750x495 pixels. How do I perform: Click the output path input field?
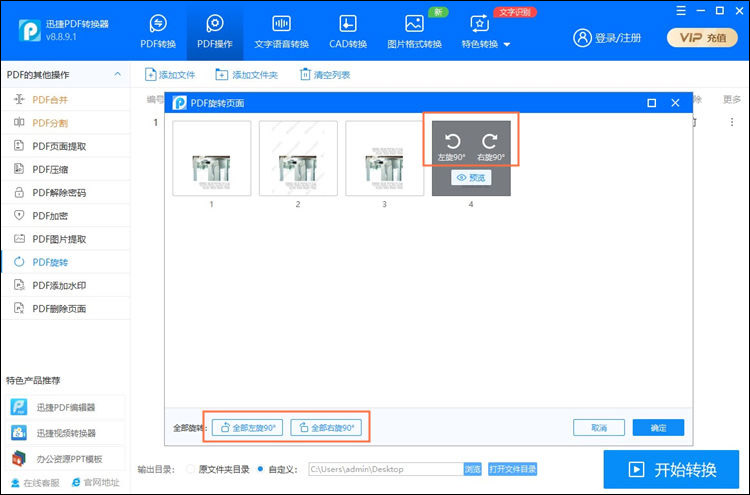coord(383,468)
